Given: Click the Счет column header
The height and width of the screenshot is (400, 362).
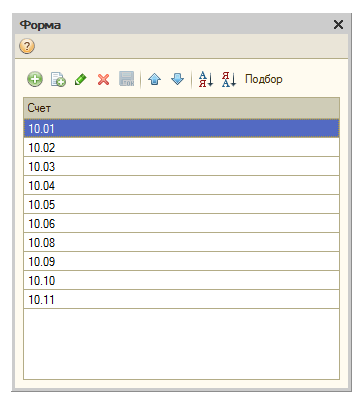Looking at the screenshot, I should pos(182,108).
